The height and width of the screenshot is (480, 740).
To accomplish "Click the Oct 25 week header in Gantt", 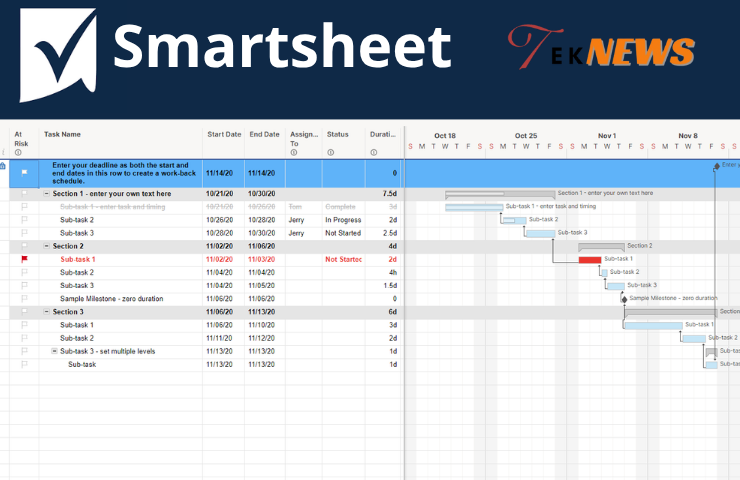I will pyautogui.click(x=526, y=135).
